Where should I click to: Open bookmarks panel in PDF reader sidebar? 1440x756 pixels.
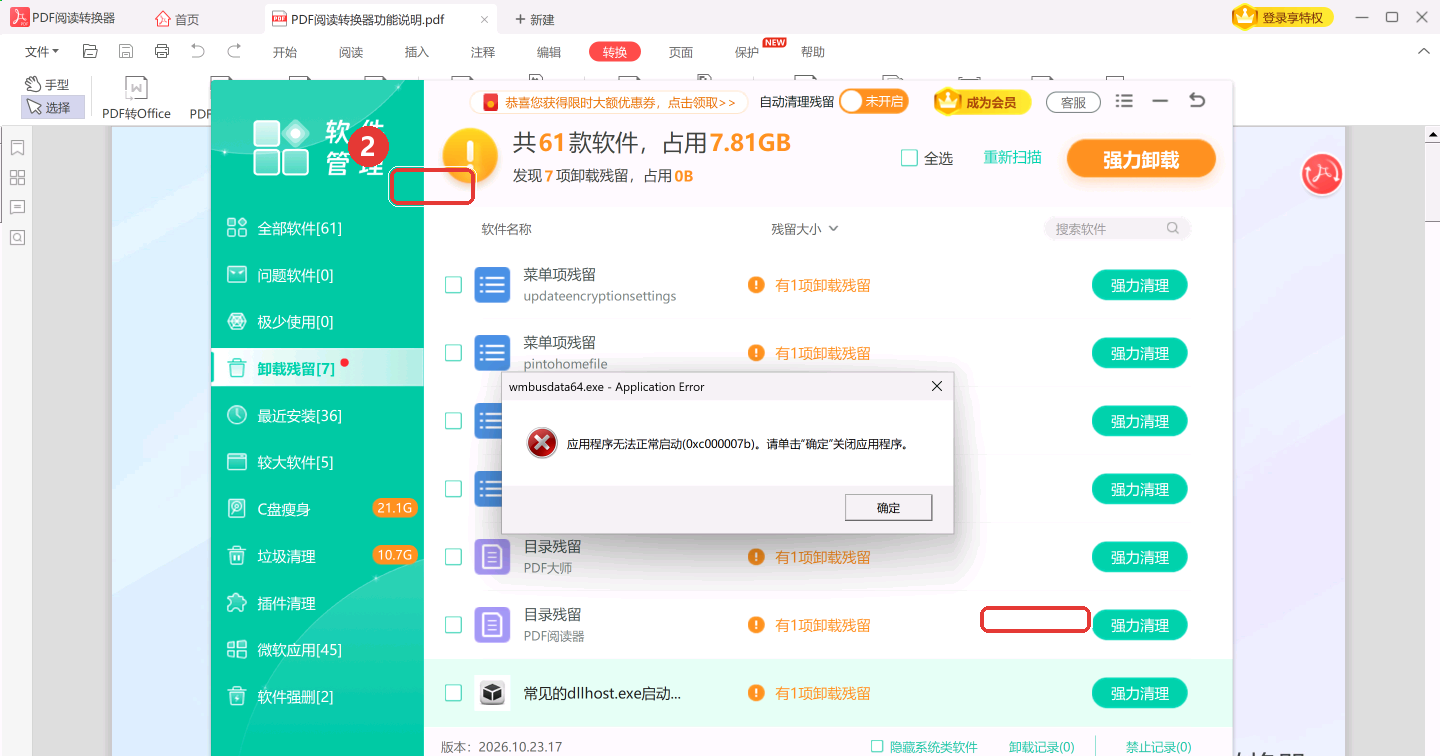point(17,148)
